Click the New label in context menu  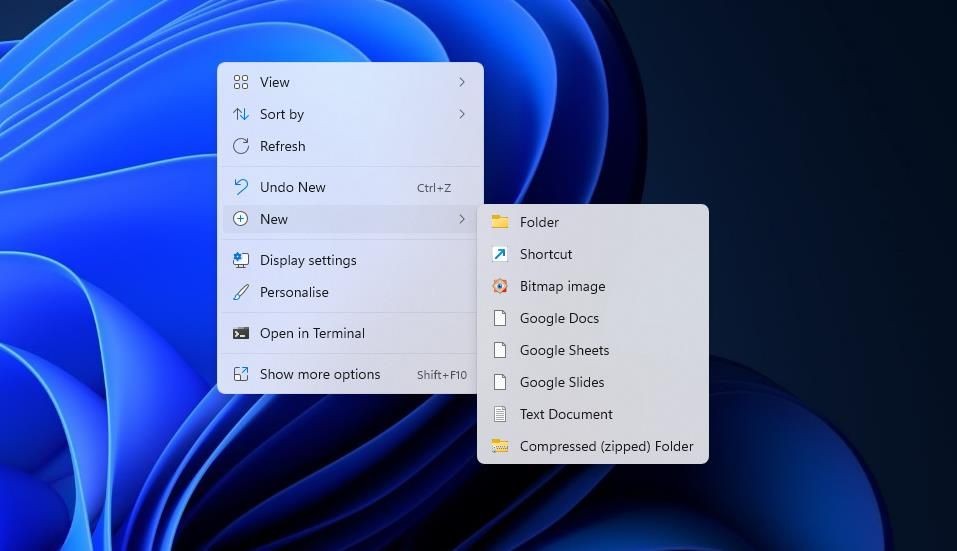(273, 219)
